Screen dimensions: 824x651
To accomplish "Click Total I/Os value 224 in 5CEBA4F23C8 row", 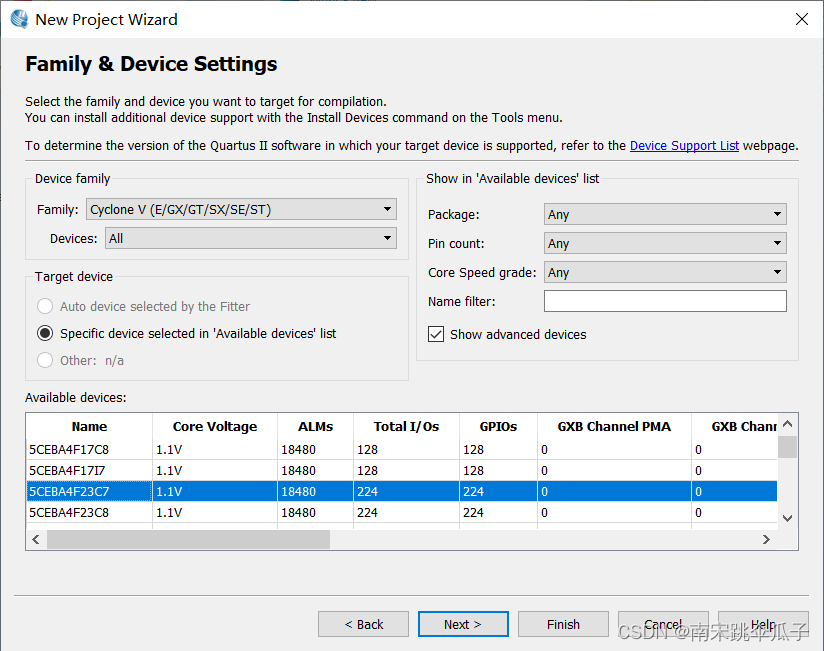I will (367, 513).
